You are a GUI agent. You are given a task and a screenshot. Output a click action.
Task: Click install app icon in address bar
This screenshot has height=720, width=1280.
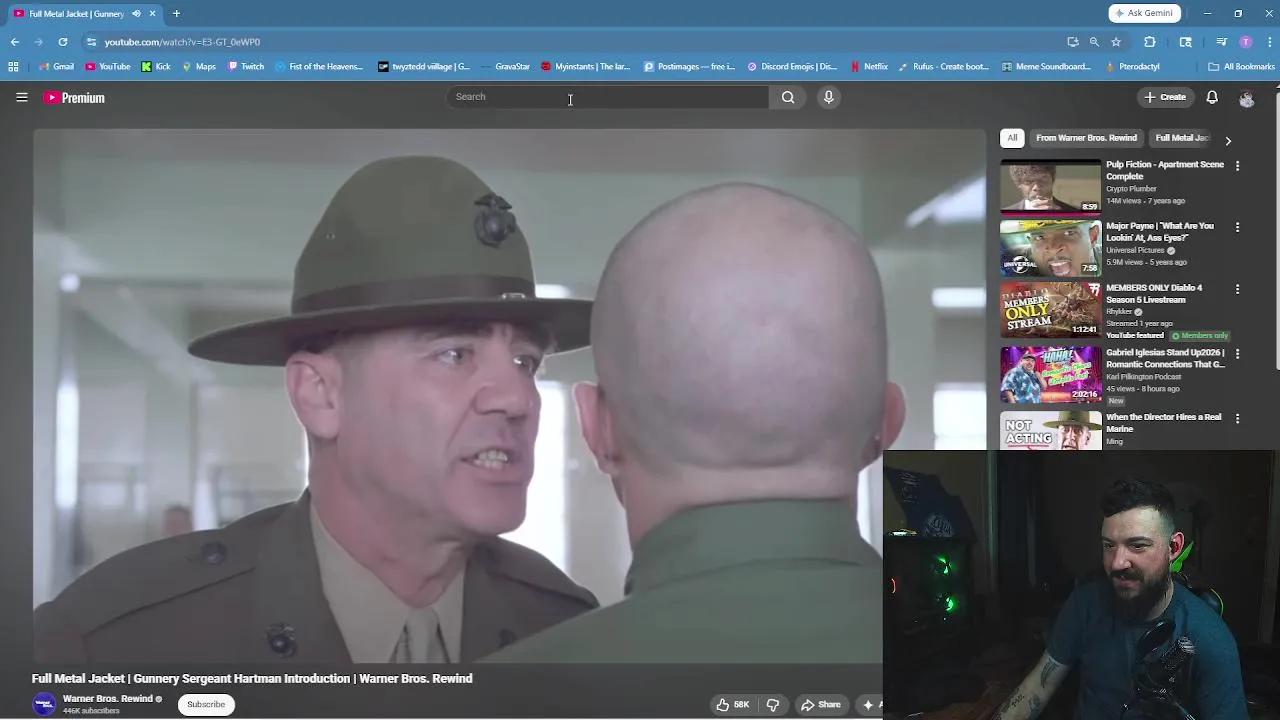(x=1073, y=42)
